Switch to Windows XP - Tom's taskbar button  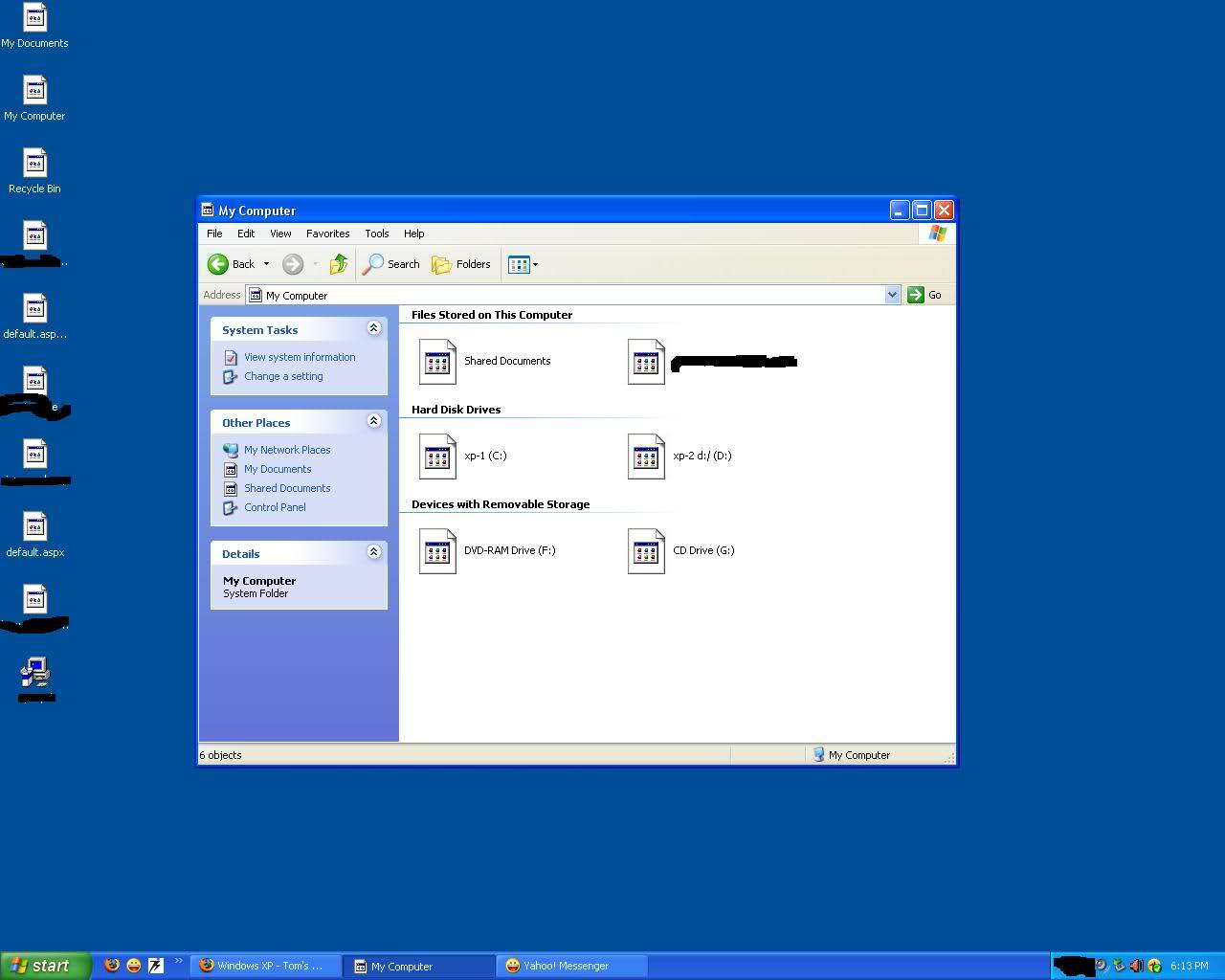coord(266,966)
